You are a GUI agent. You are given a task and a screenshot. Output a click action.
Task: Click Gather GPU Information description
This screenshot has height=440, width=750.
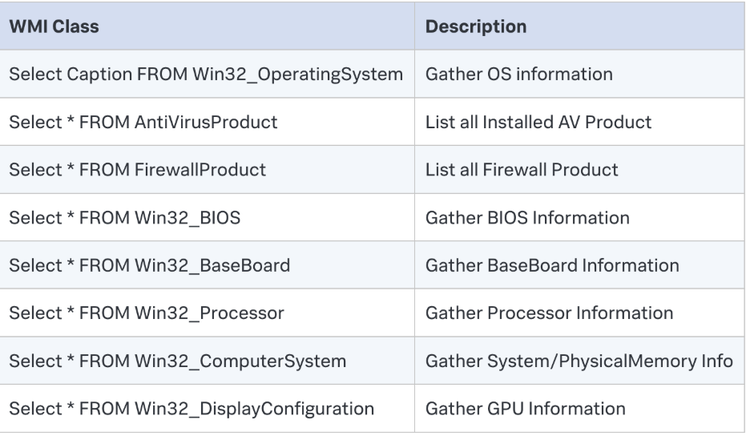coord(525,409)
